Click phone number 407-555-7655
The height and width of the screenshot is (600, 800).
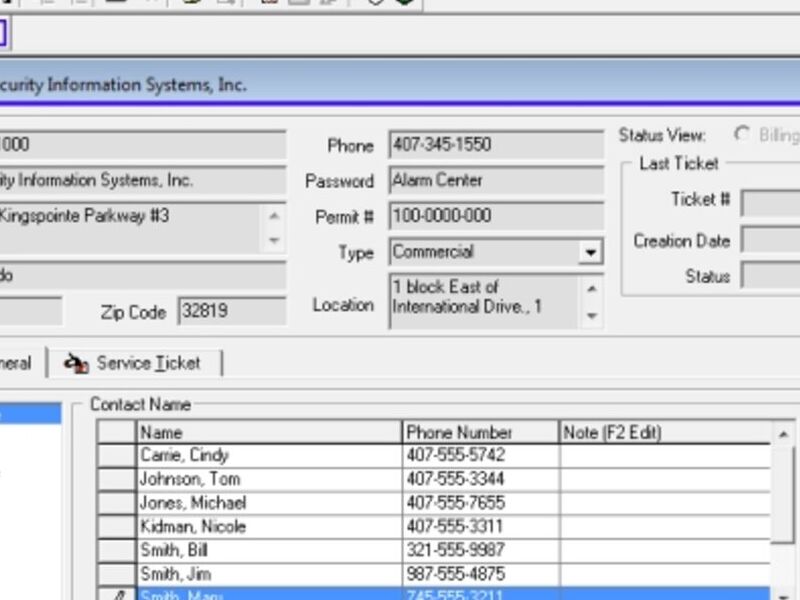[481, 503]
